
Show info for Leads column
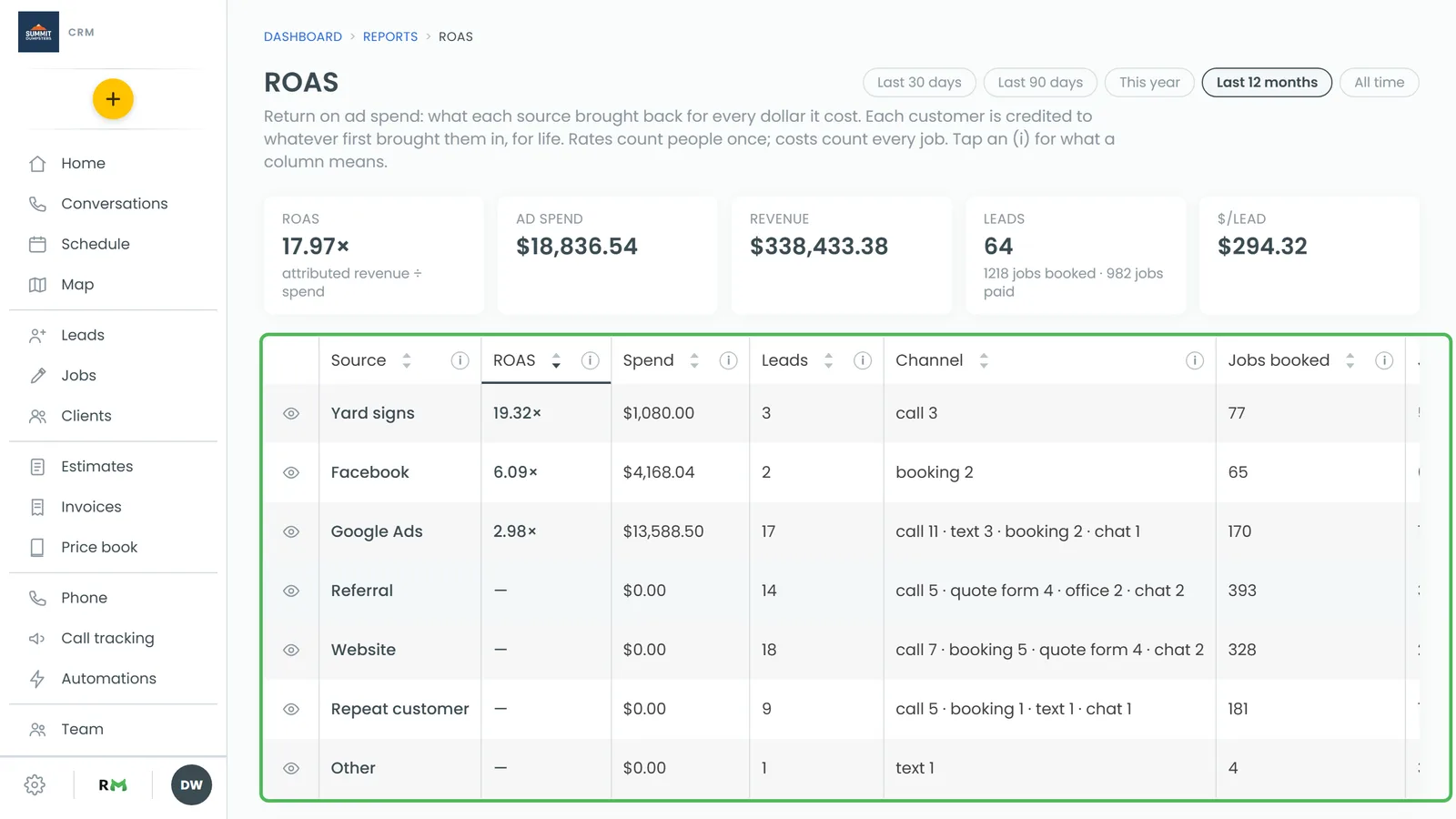point(863,360)
